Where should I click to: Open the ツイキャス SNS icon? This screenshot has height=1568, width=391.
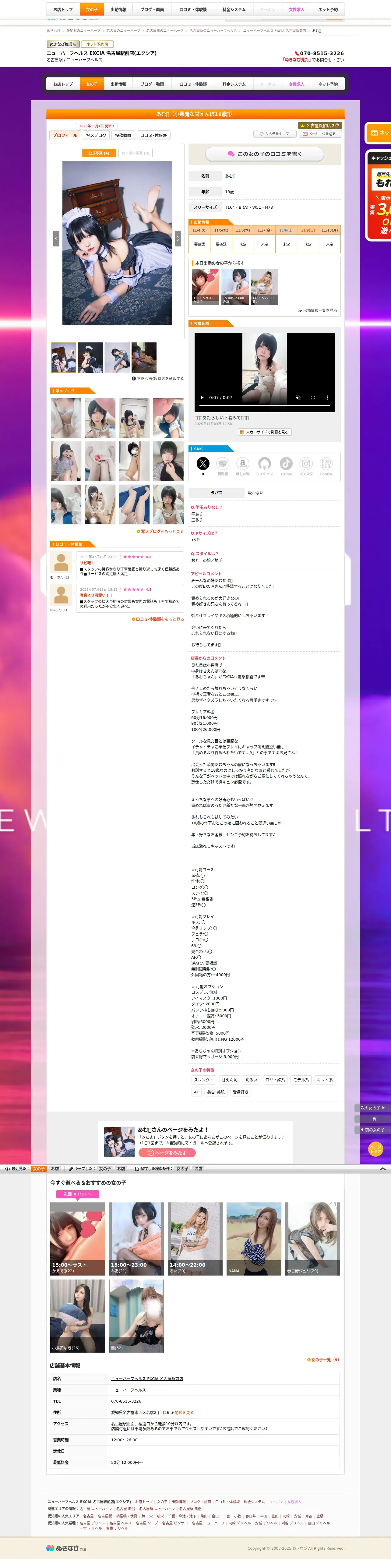pos(264,464)
